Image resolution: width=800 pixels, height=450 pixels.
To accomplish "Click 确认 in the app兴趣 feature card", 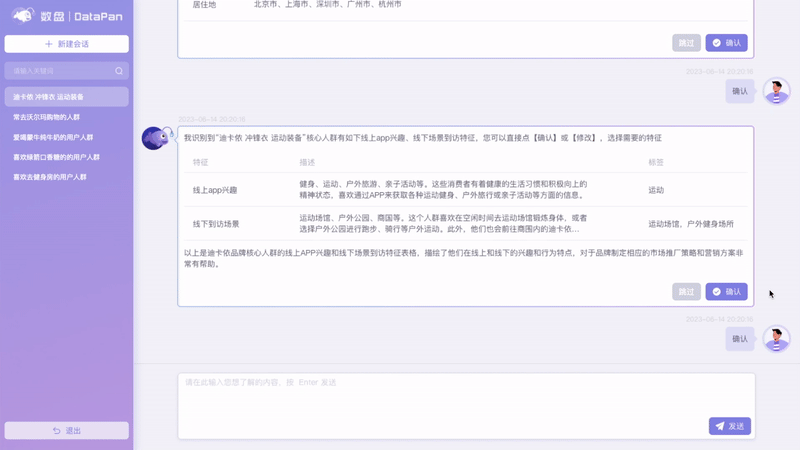I will pos(727,292).
